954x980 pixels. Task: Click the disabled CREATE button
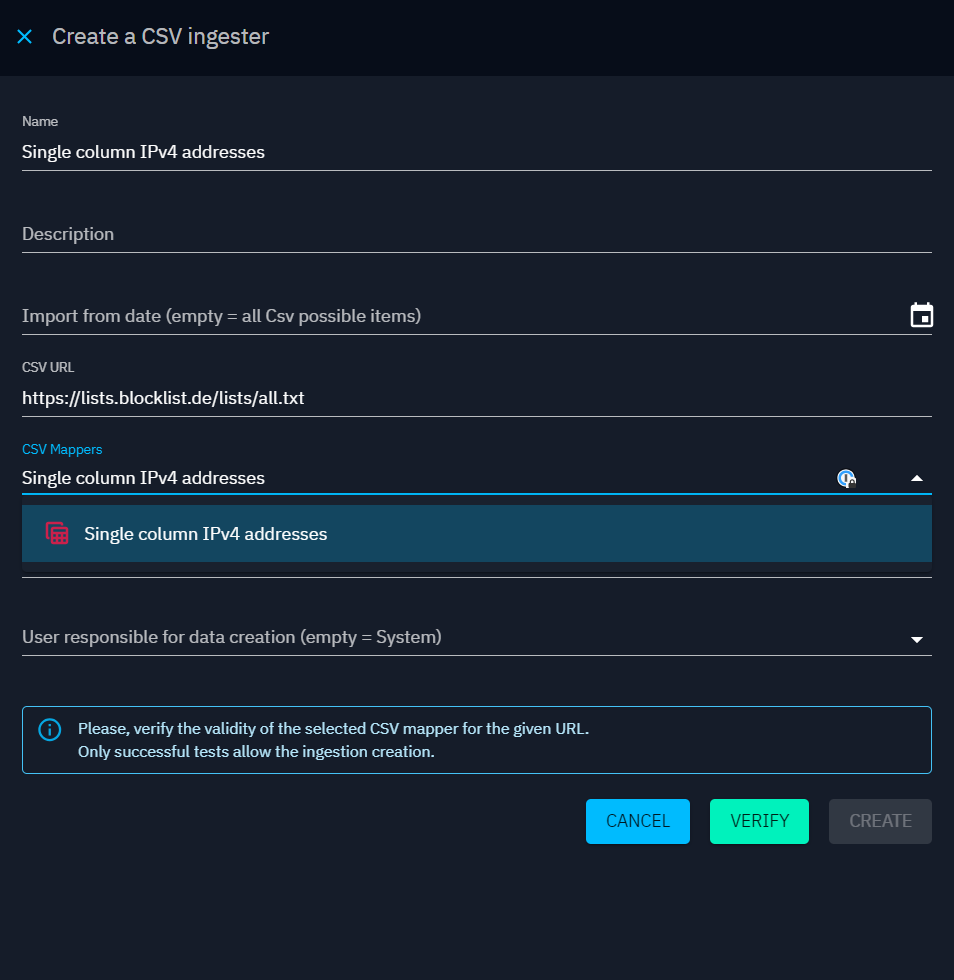pyautogui.click(x=880, y=821)
